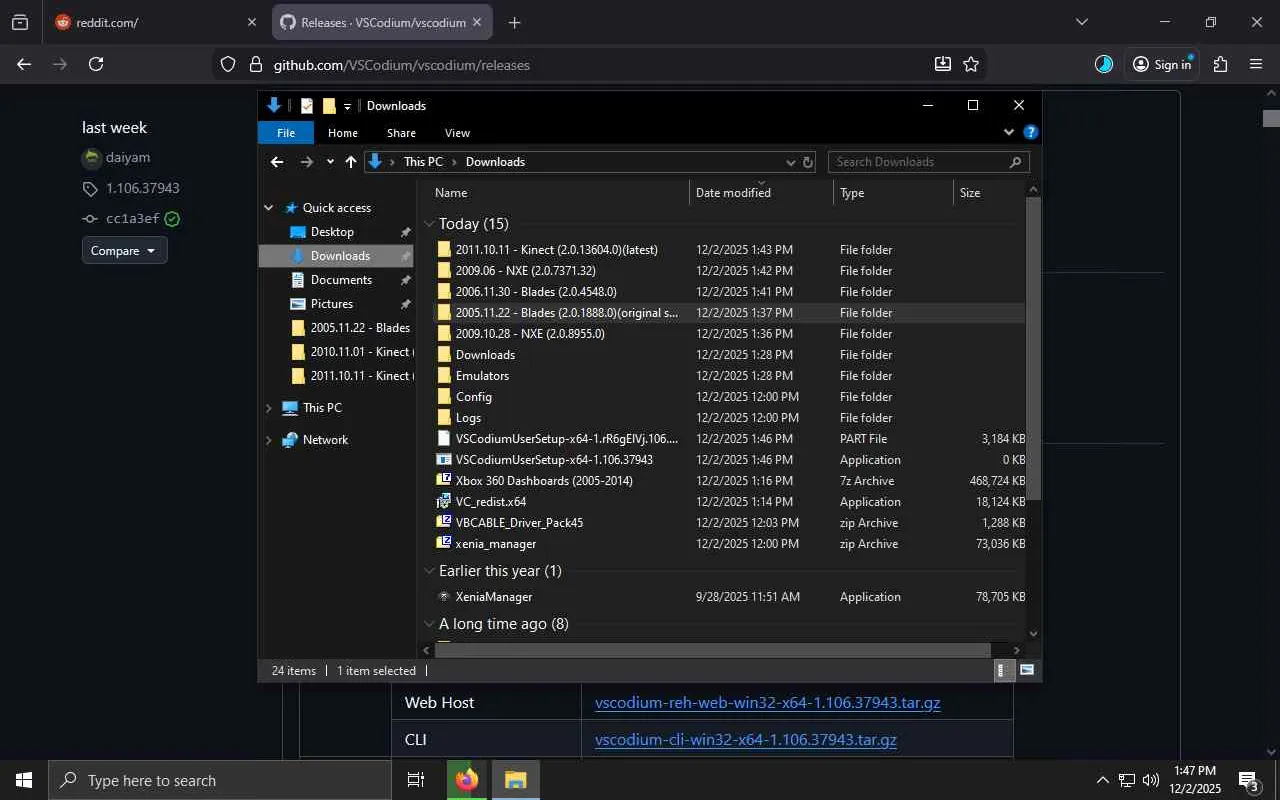Expand the Network tree node
The height and width of the screenshot is (800, 1280).
(x=268, y=440)
